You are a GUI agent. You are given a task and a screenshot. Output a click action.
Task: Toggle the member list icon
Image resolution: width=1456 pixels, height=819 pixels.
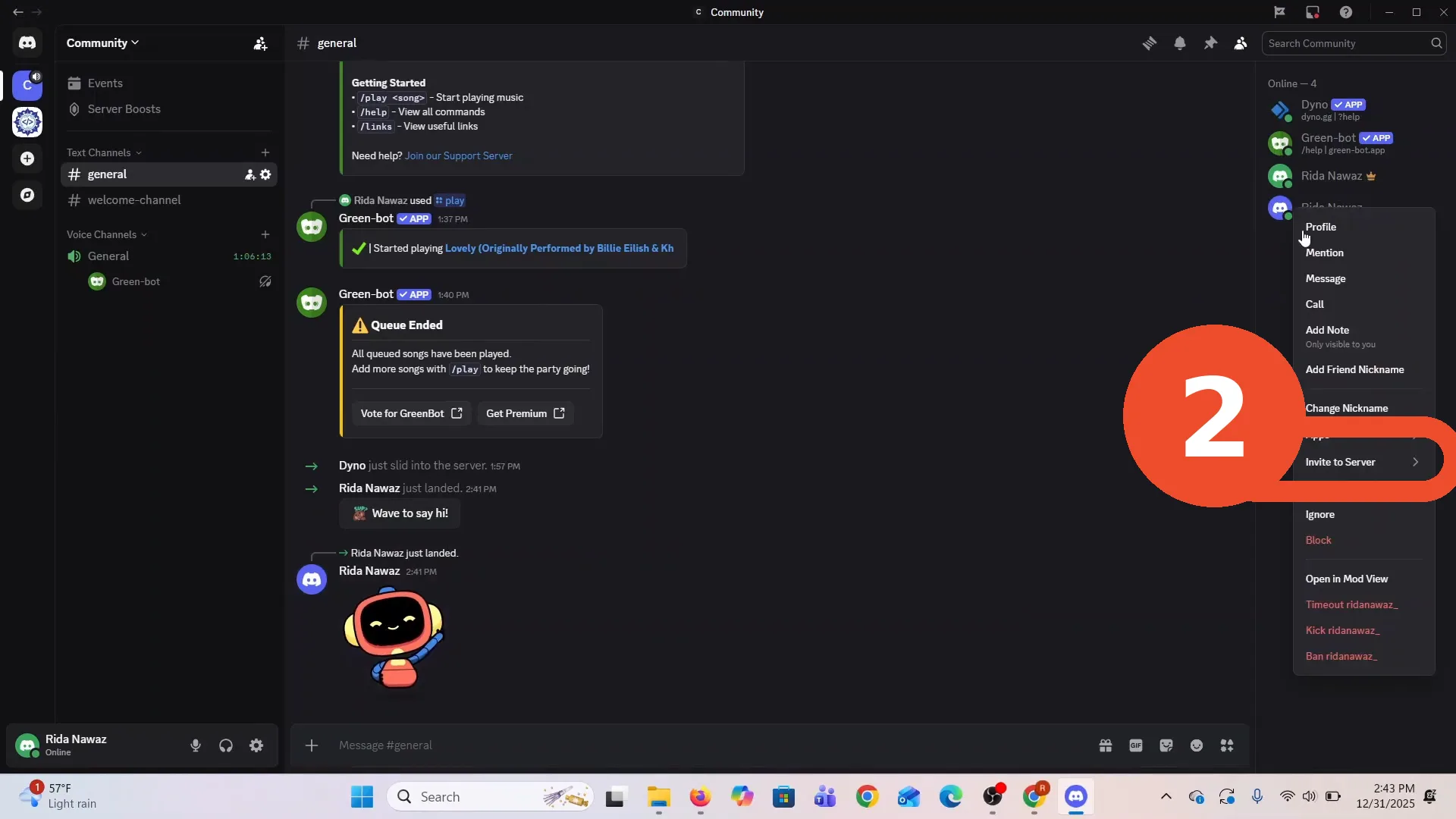pos(1241,43)
